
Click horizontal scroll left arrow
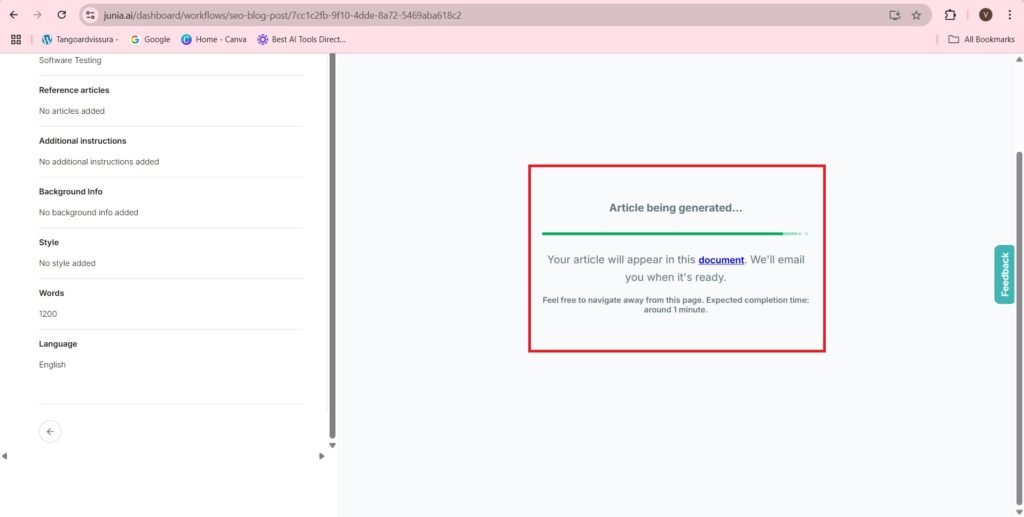click(x=5, y=456)
